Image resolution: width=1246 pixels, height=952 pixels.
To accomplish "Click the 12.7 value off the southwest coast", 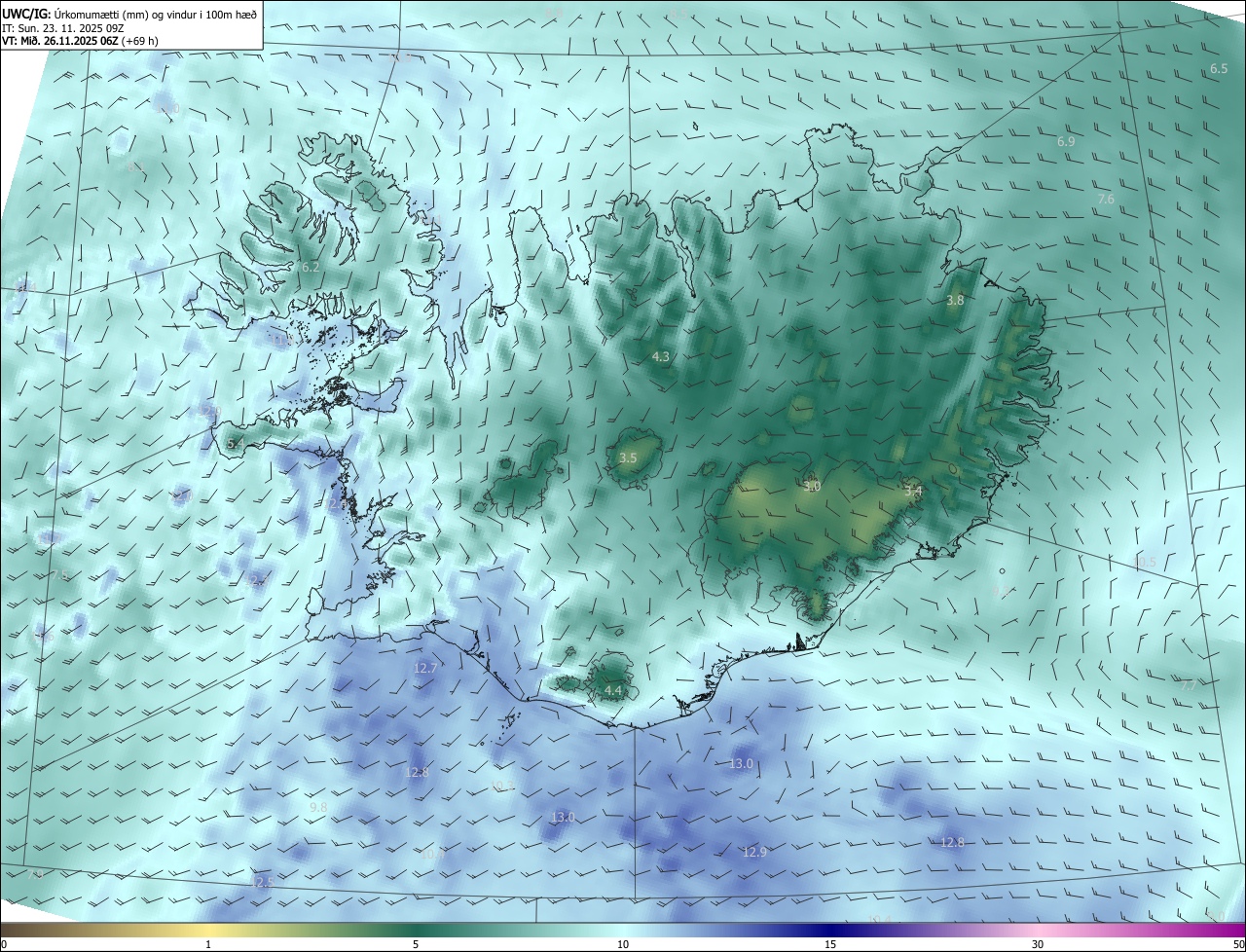I will (x=425, y=668).
